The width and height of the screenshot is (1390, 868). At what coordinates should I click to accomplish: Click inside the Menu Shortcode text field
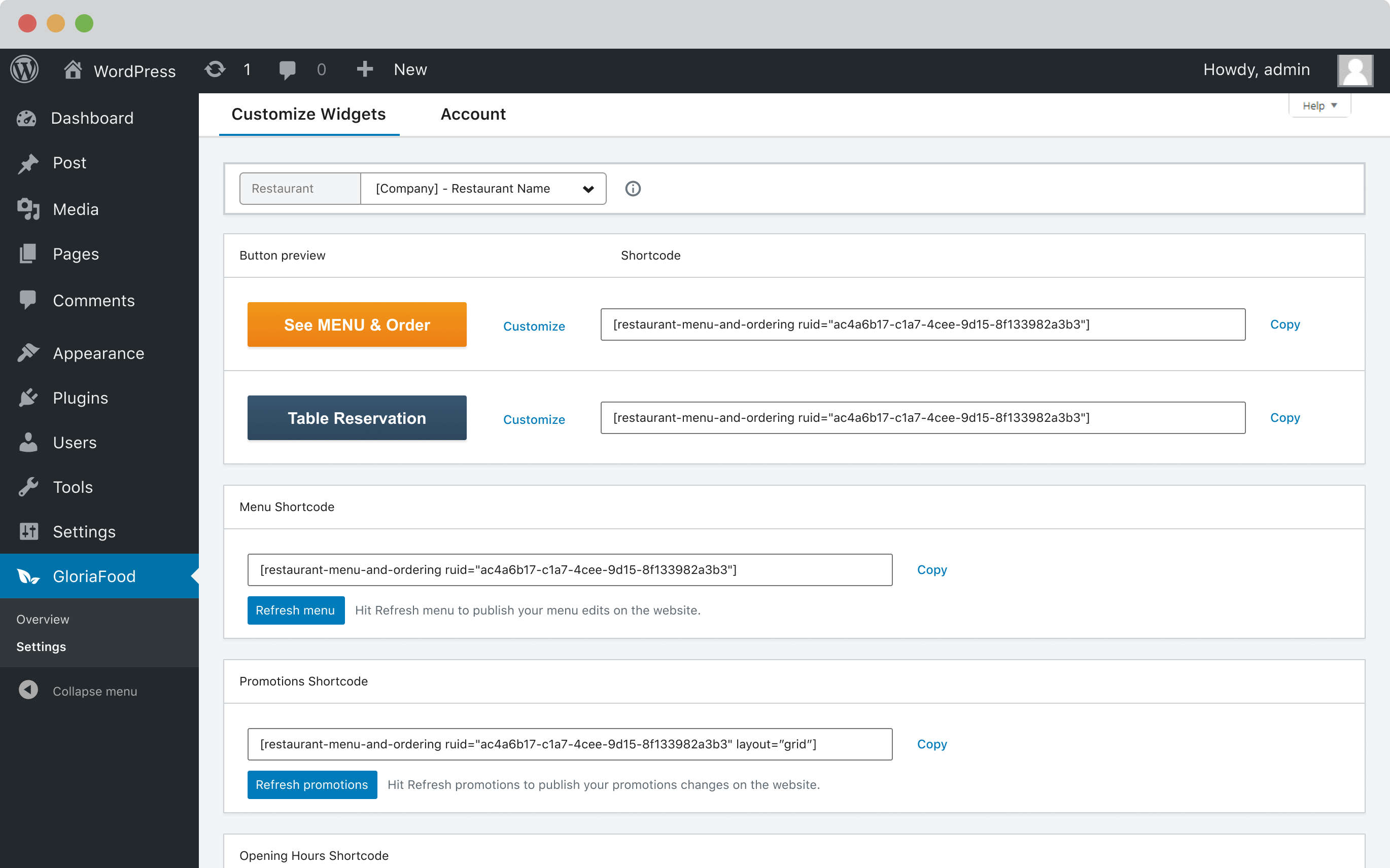click(569, 569)
